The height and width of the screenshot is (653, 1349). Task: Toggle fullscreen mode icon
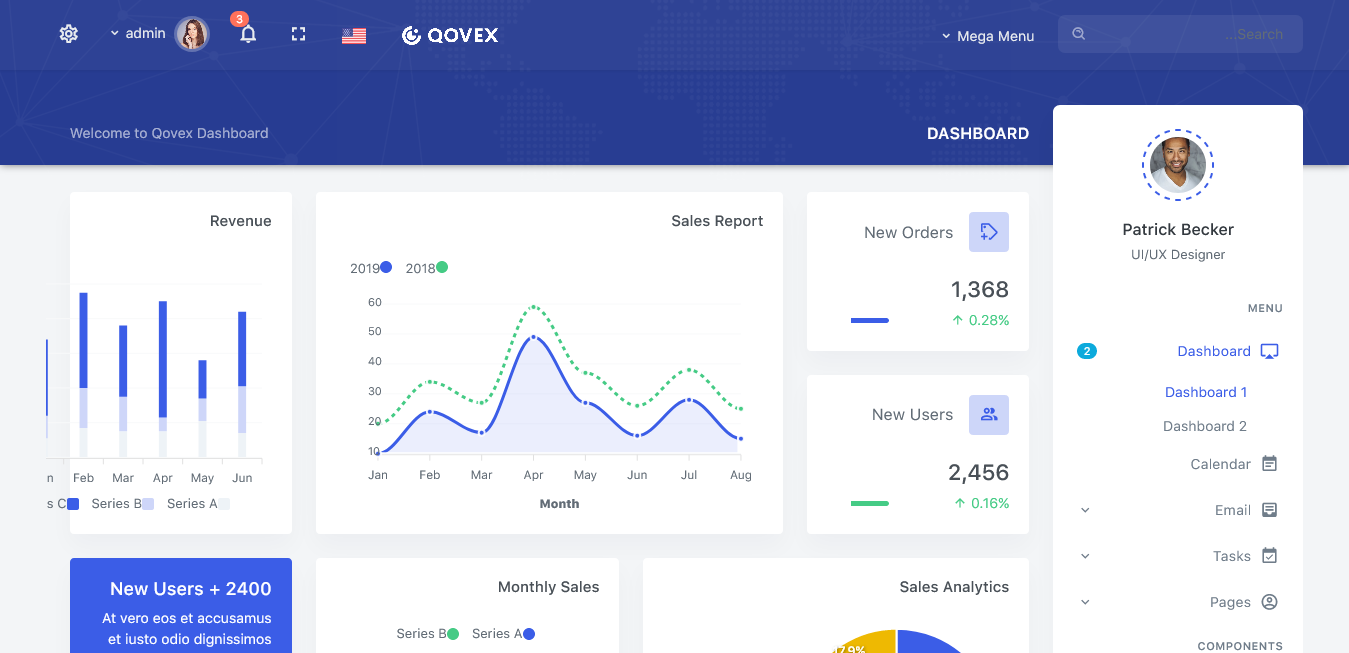[298, 35]
